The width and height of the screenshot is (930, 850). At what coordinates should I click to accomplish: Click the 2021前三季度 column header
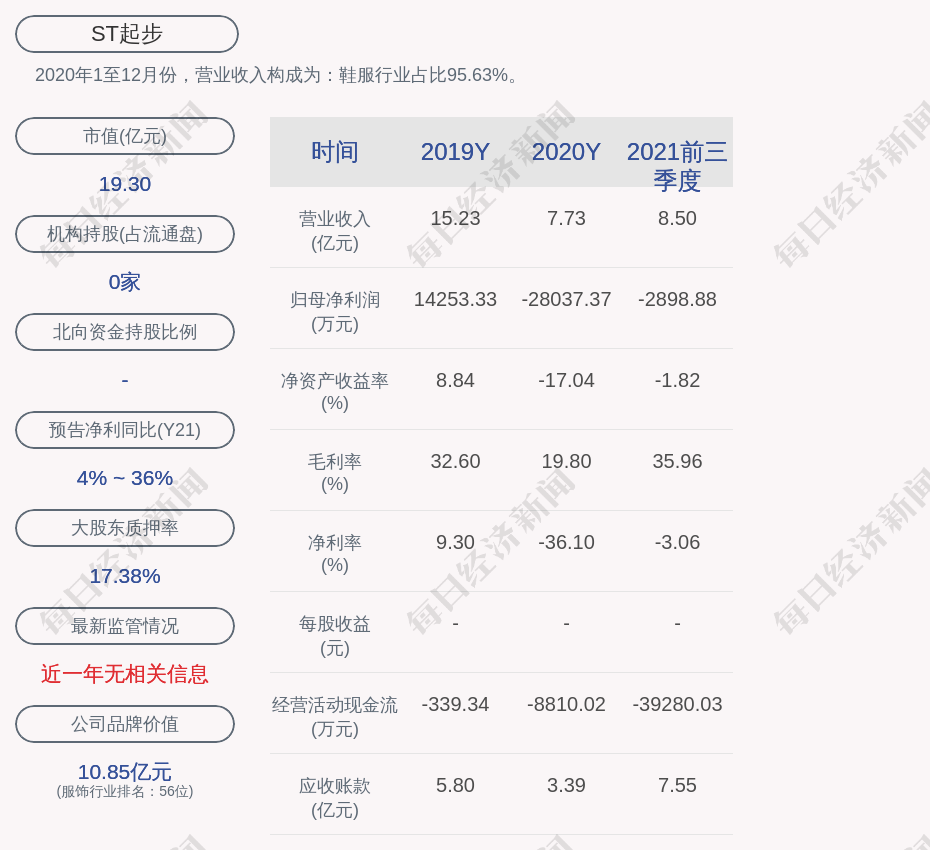677,165
